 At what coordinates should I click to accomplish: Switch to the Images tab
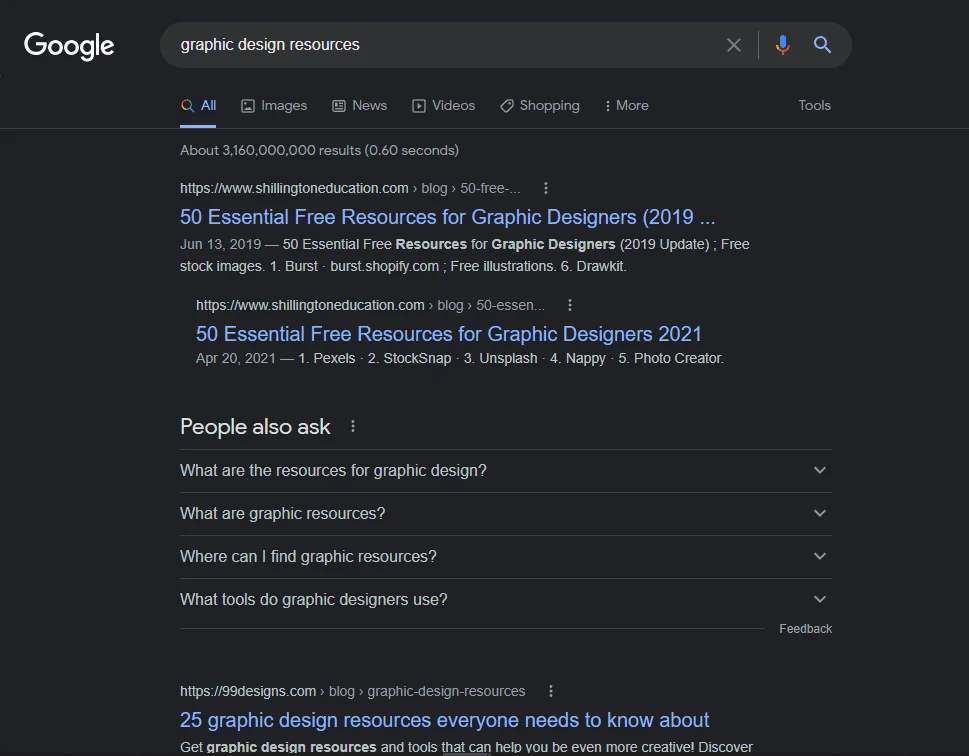coord(273,105)
